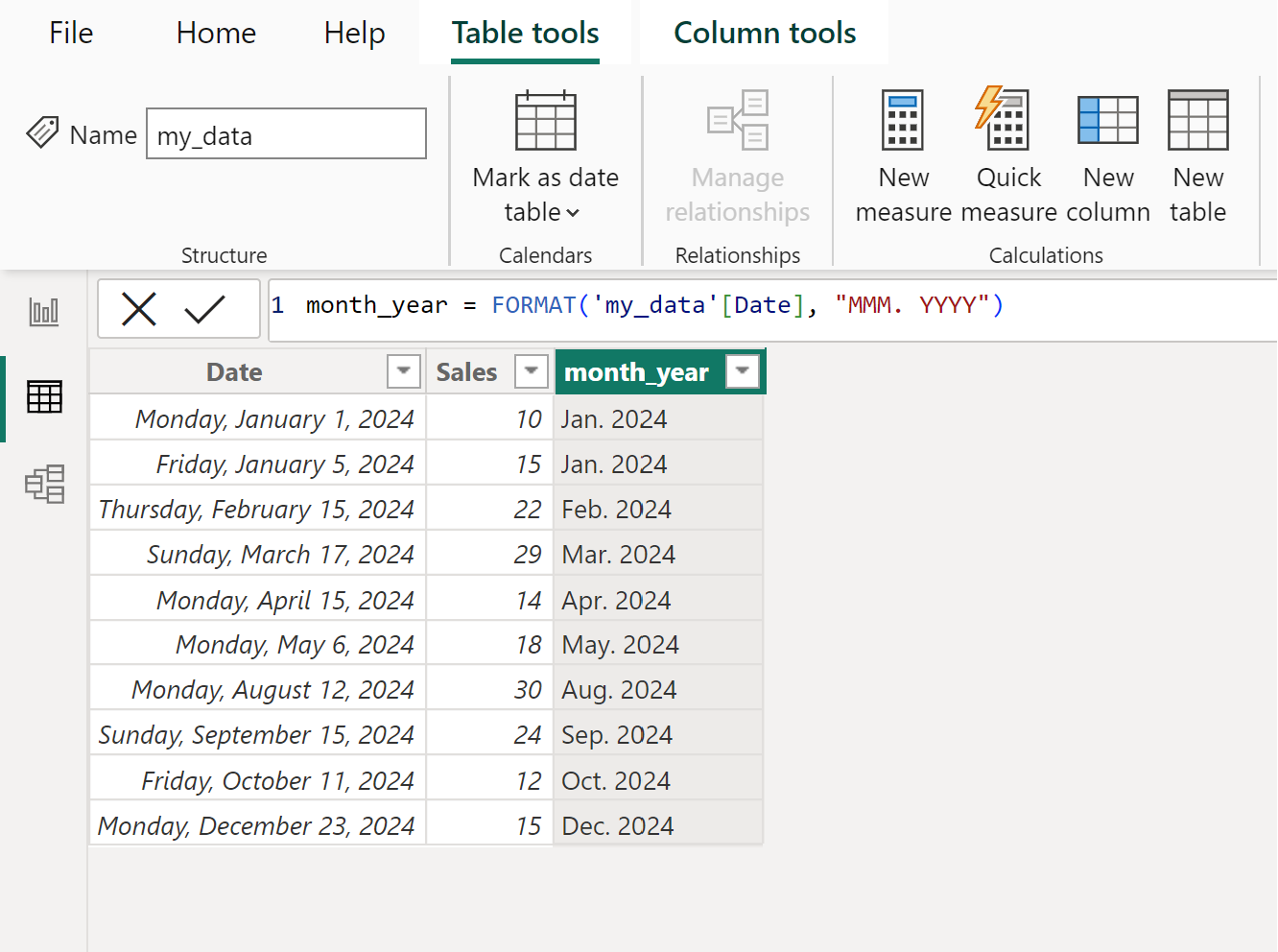1278x952 pixels.
Task: Open the Help ribbon tab
Action: pyautogui.click(x=354, y=32)
